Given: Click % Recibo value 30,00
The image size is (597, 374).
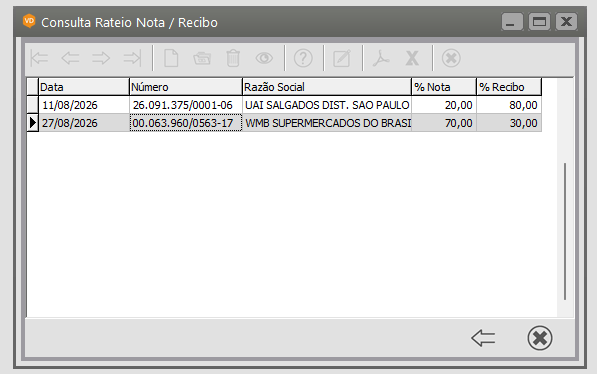Looking at the screenshot, I should coord(509,123).
